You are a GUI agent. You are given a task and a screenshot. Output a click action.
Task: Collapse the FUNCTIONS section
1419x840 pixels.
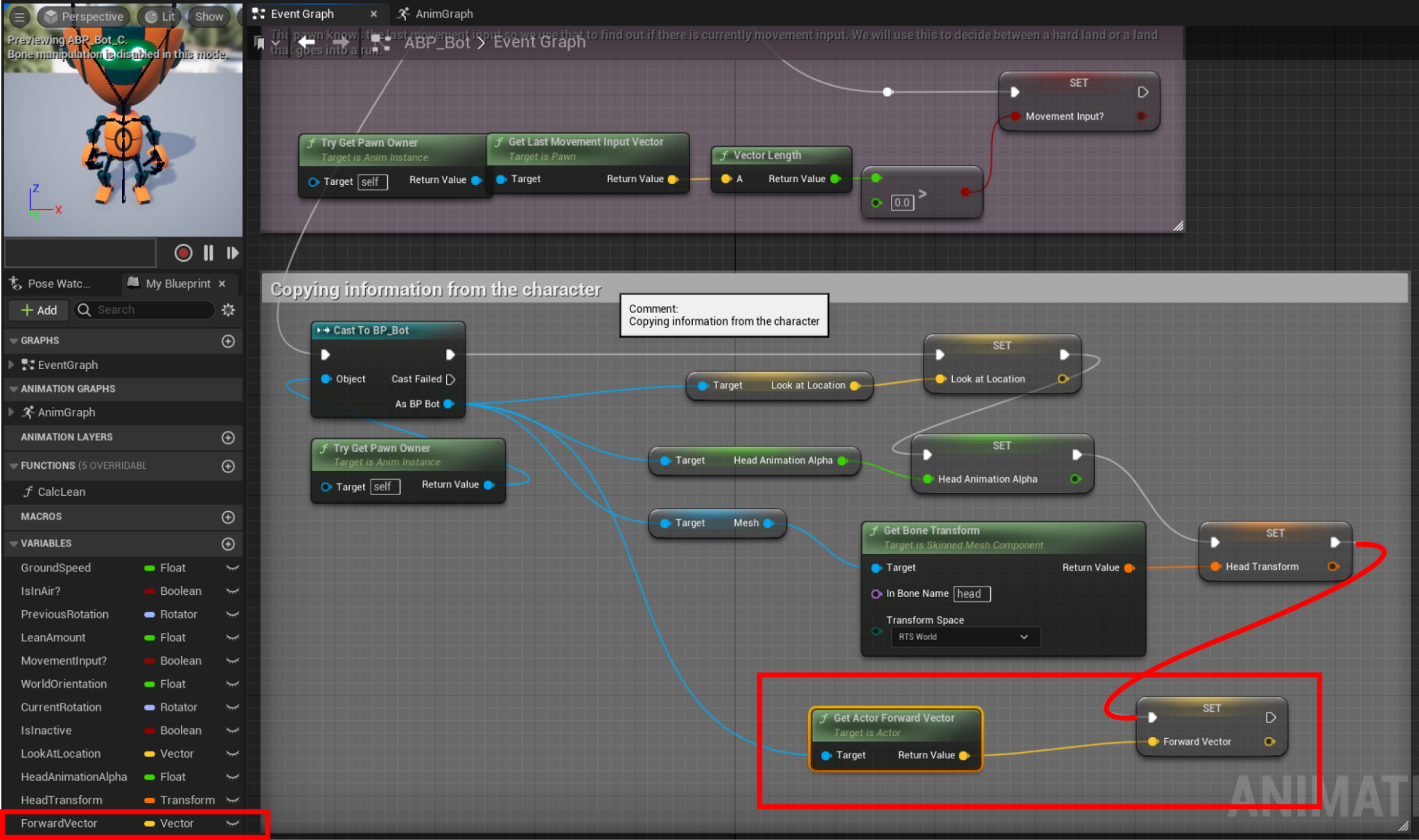coord(13,466)
